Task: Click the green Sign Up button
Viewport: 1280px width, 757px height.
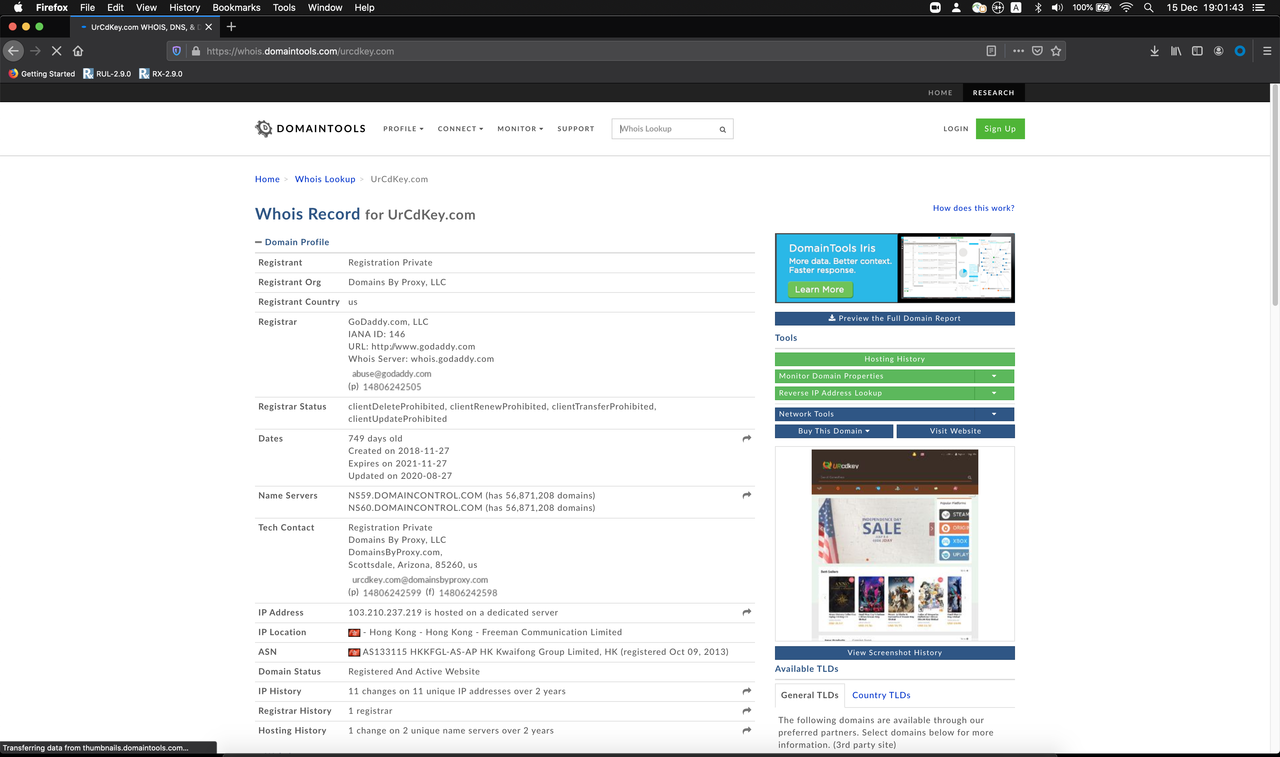Action: pos(1000,129)
